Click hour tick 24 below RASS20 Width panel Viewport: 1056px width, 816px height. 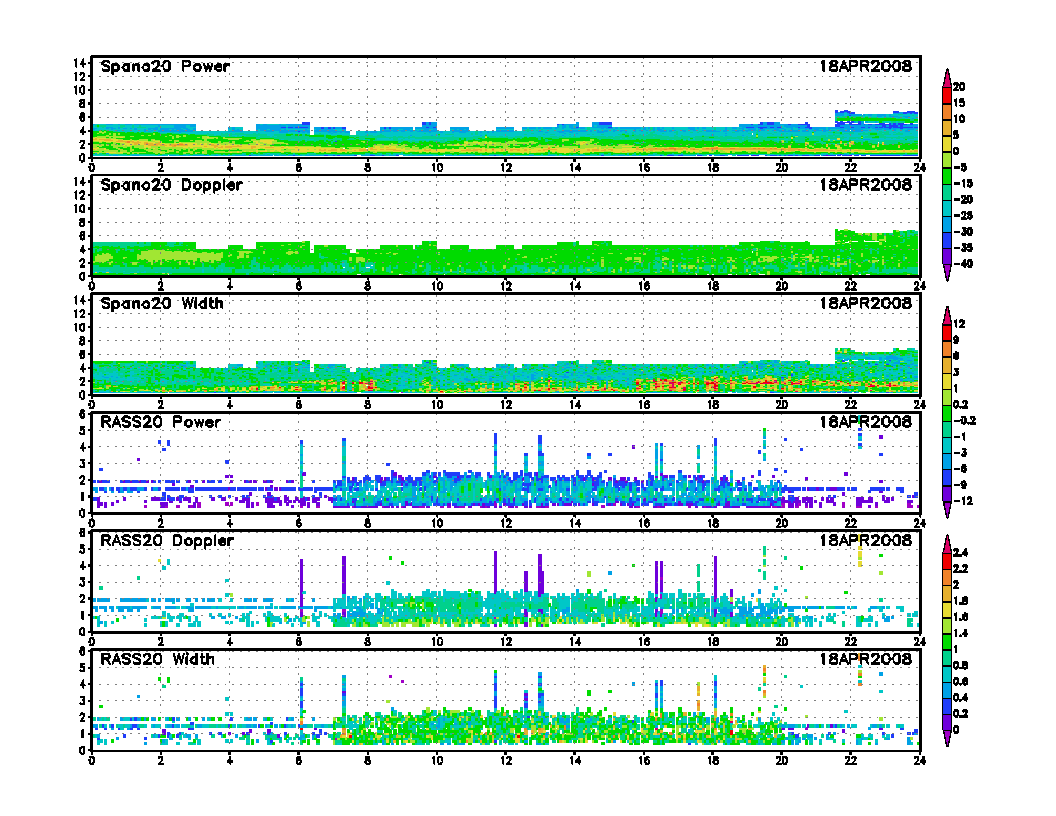click(x=919, y=761)
